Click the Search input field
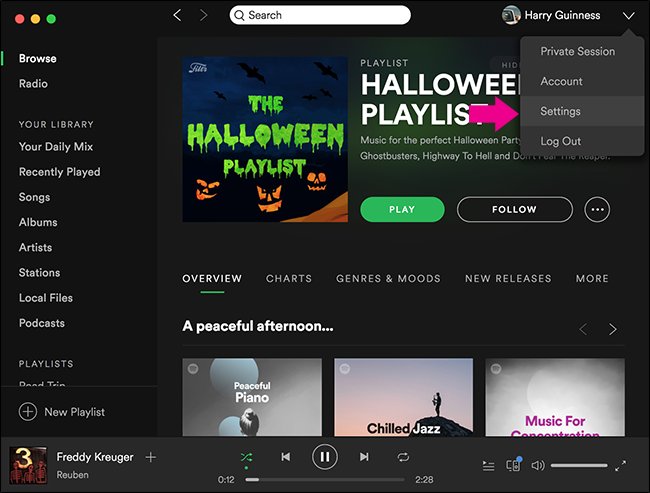This screenshot has height=493, width=650. (320, 15)
